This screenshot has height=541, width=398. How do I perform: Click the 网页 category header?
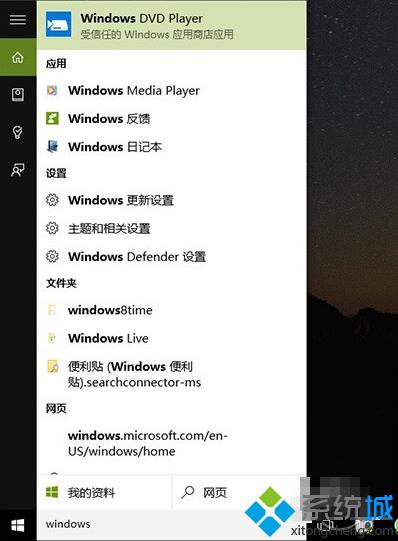(x=56, y=409)
